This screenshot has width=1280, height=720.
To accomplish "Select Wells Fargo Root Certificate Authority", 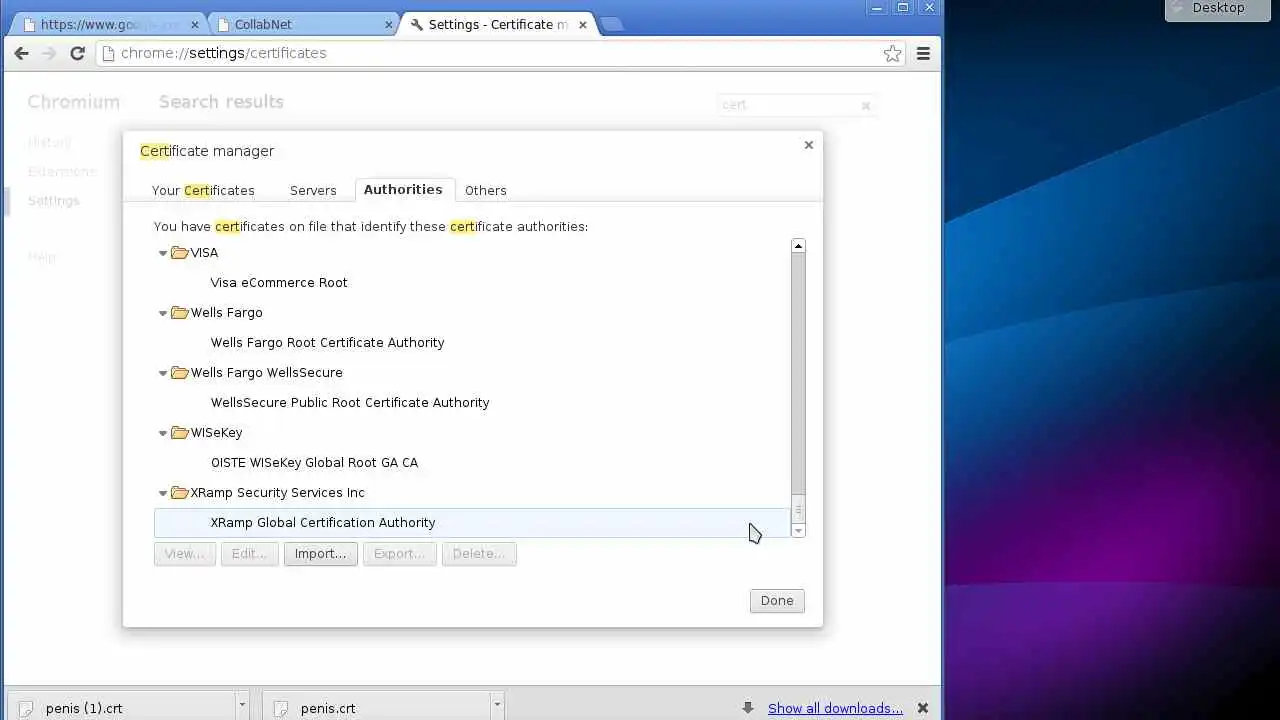I will pyautogui.click(x=472, y=342).
